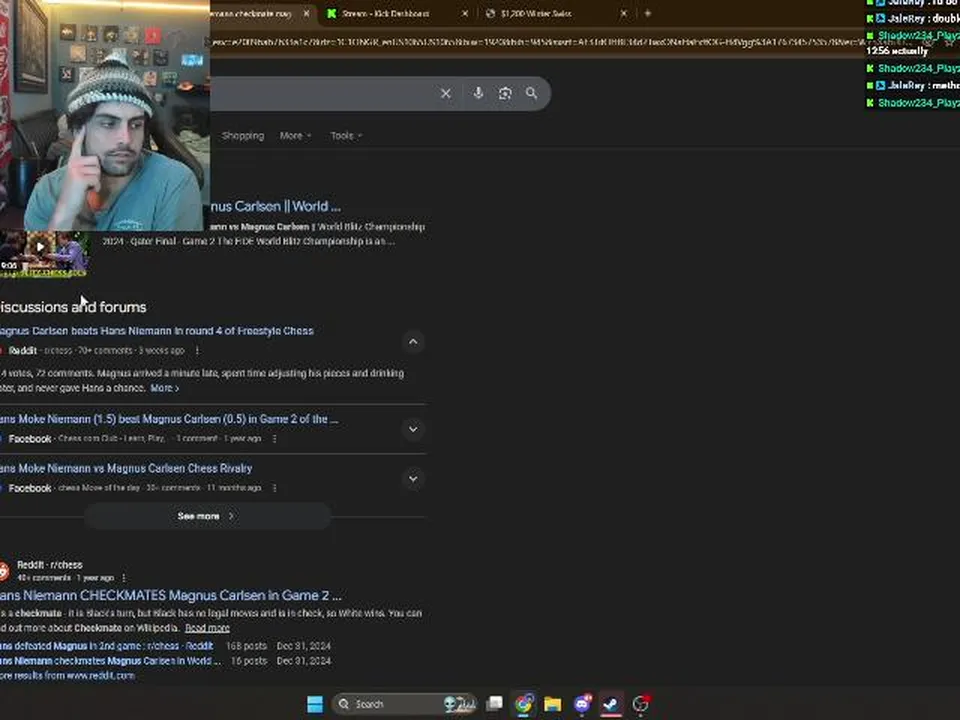Clear the Google search box text
The image size is (960, 720).
point(446,94)
